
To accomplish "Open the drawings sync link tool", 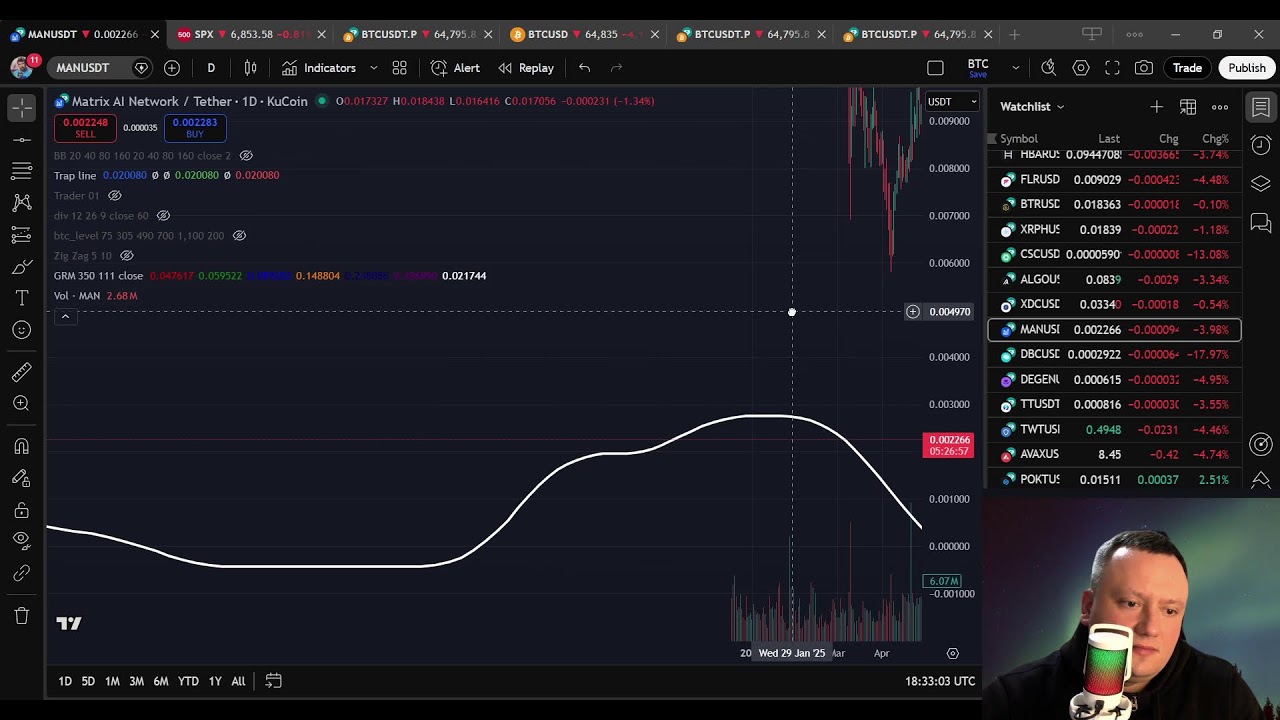I will point(22,574).
